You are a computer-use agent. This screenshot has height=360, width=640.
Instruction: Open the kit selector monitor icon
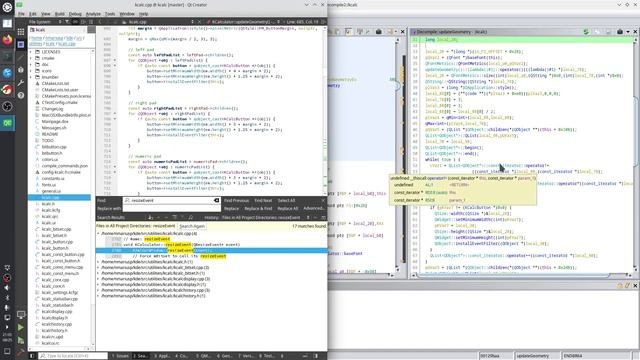[x=21, y=315]
